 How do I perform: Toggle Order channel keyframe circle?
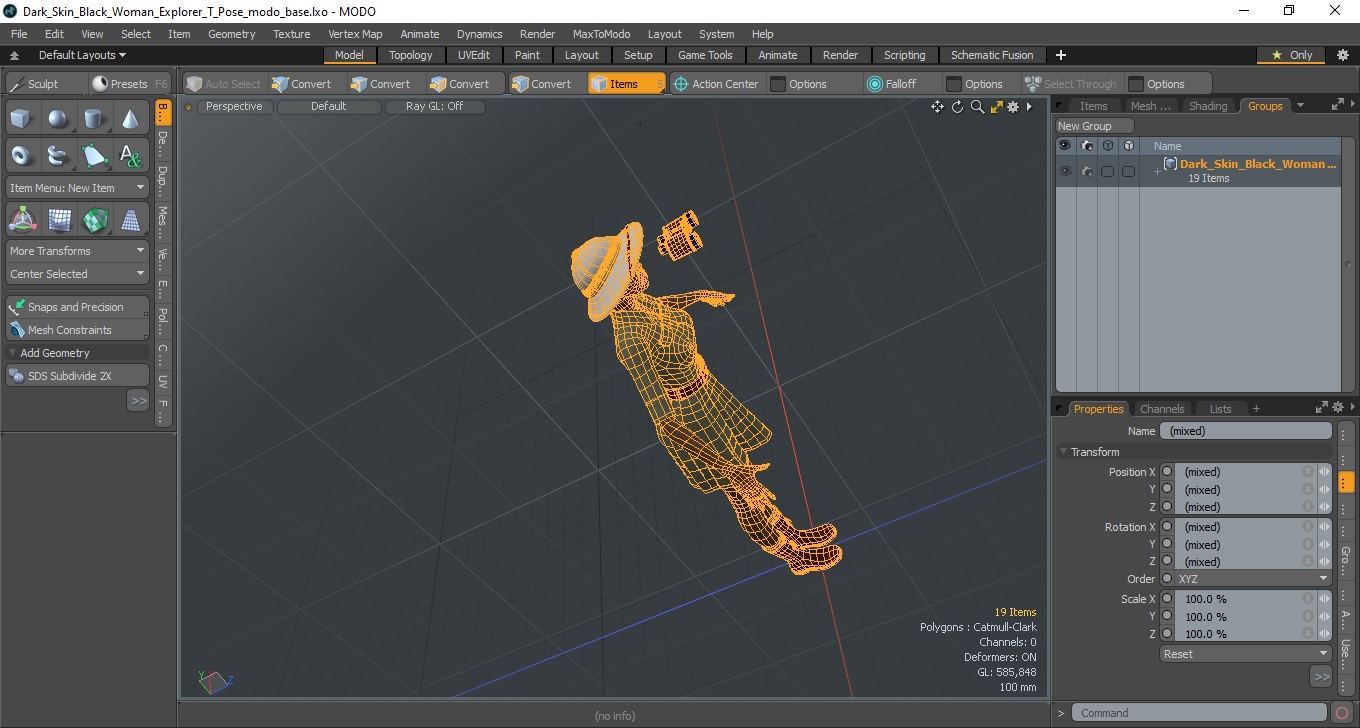point(1167,579)
